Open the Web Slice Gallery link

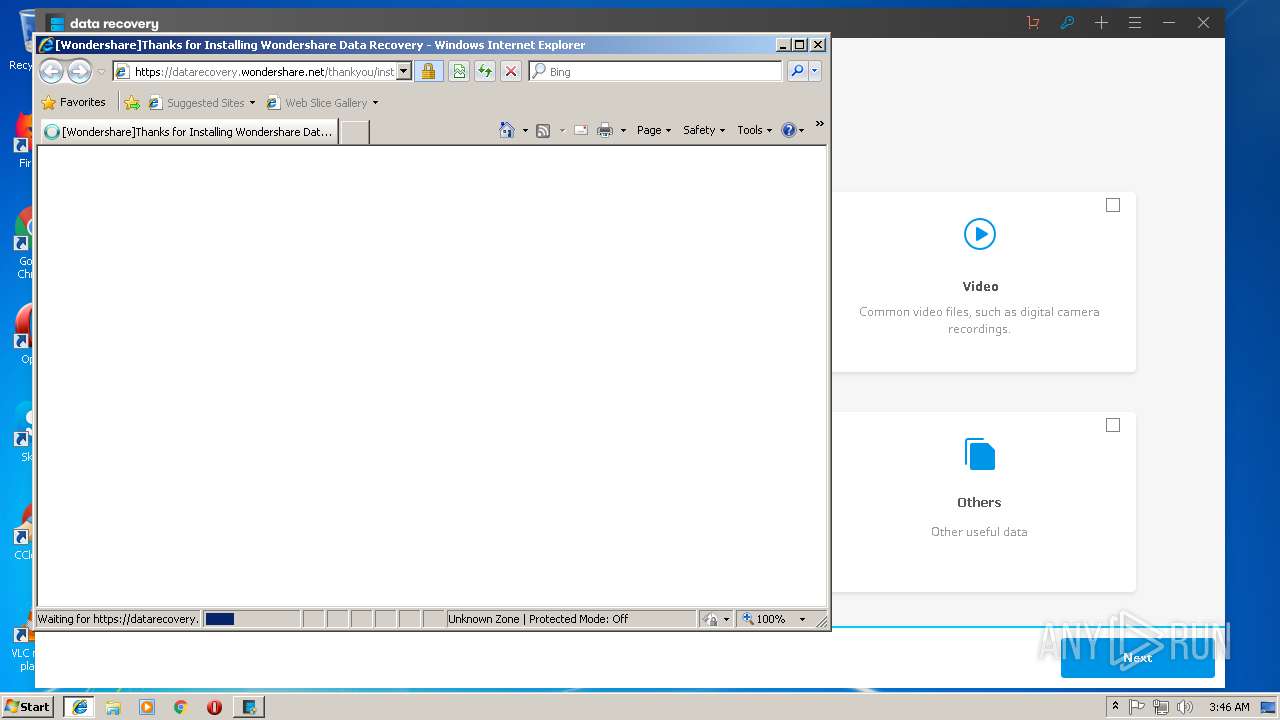317,102
